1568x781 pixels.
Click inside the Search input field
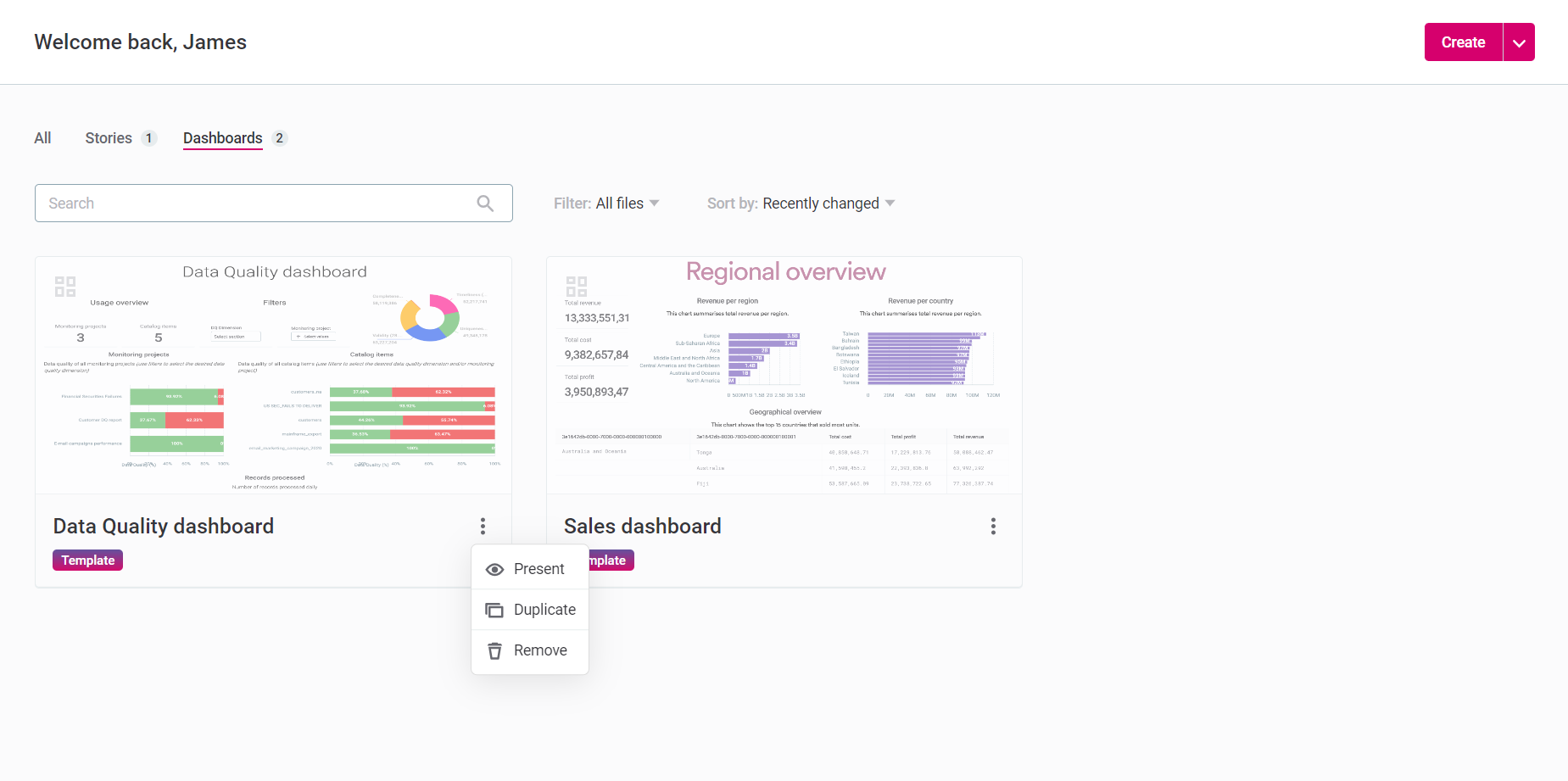click(254, 204)
